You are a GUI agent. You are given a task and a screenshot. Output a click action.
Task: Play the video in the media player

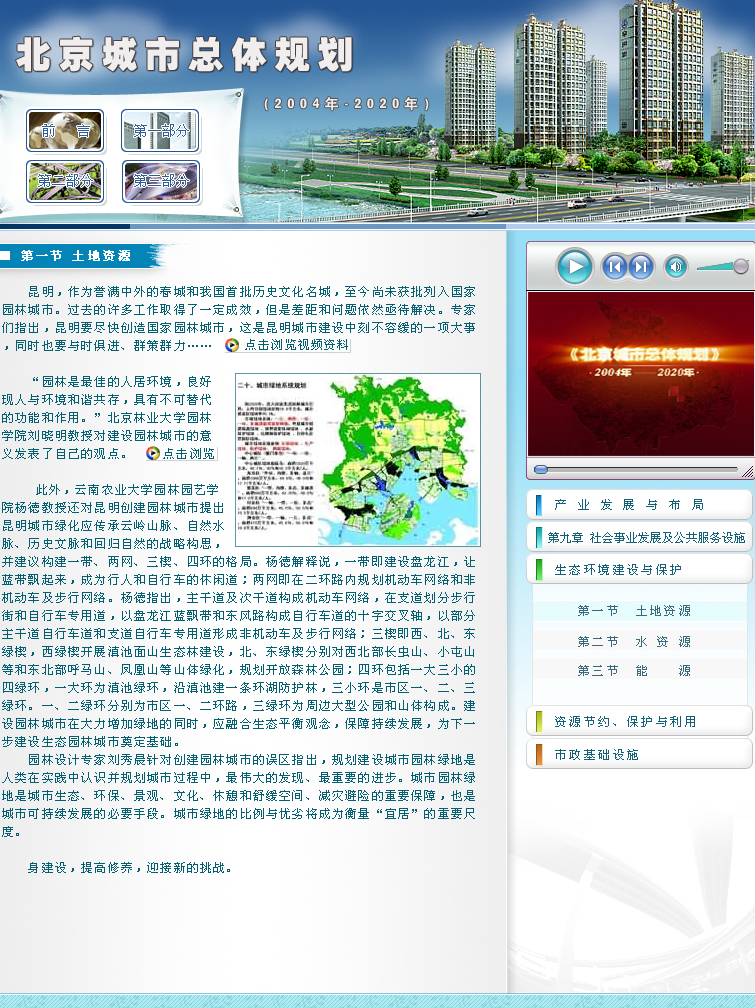point(574,266)
